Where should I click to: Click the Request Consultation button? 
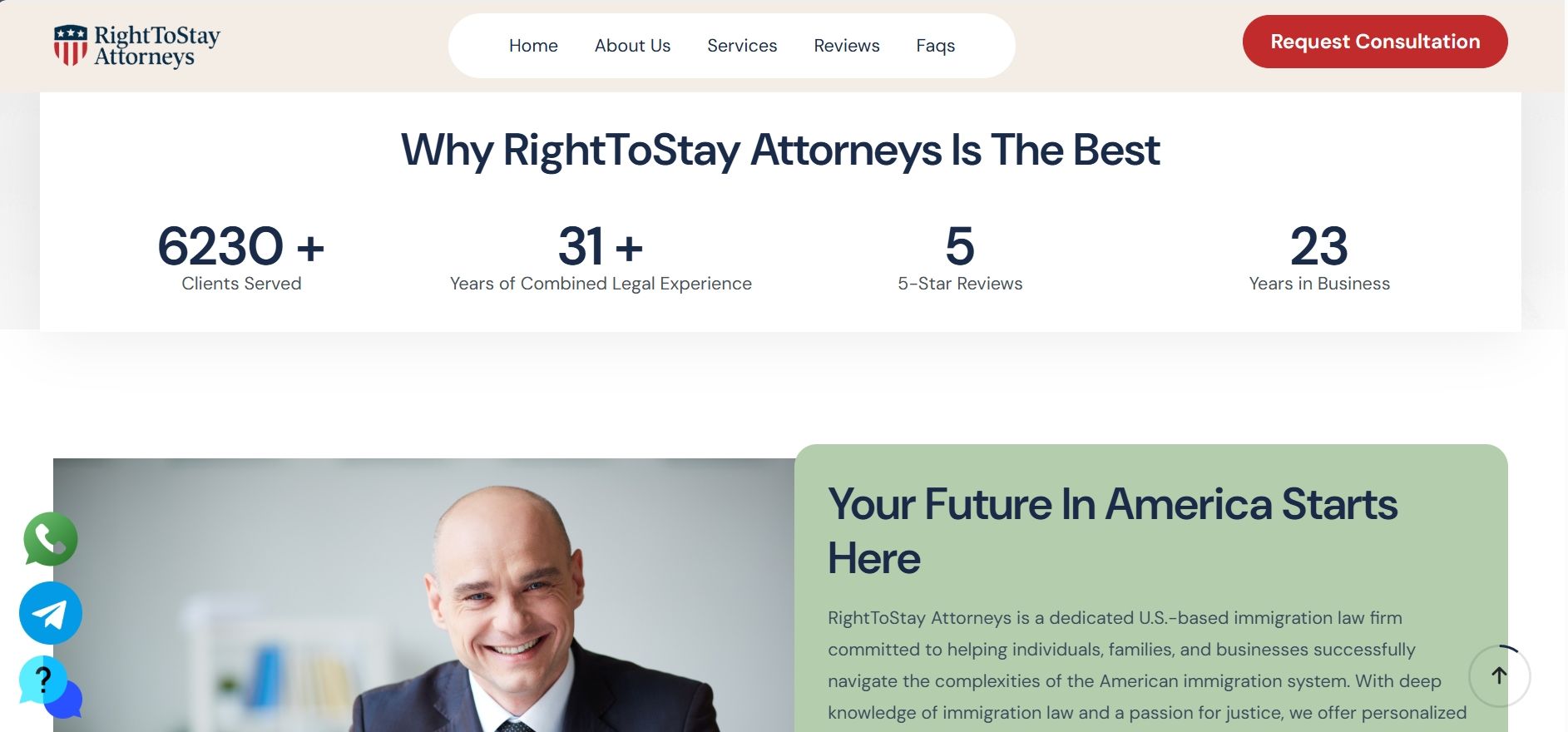(1375, 42)
